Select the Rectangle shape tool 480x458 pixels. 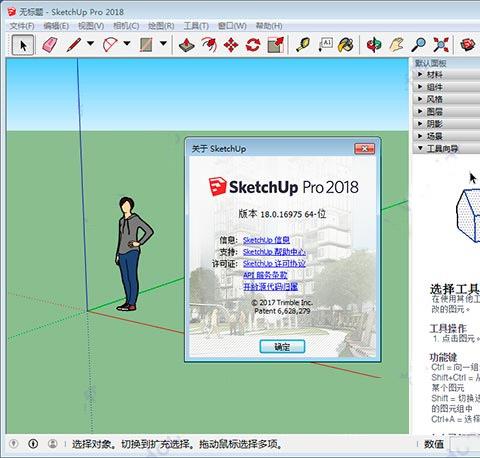[146, 45]
